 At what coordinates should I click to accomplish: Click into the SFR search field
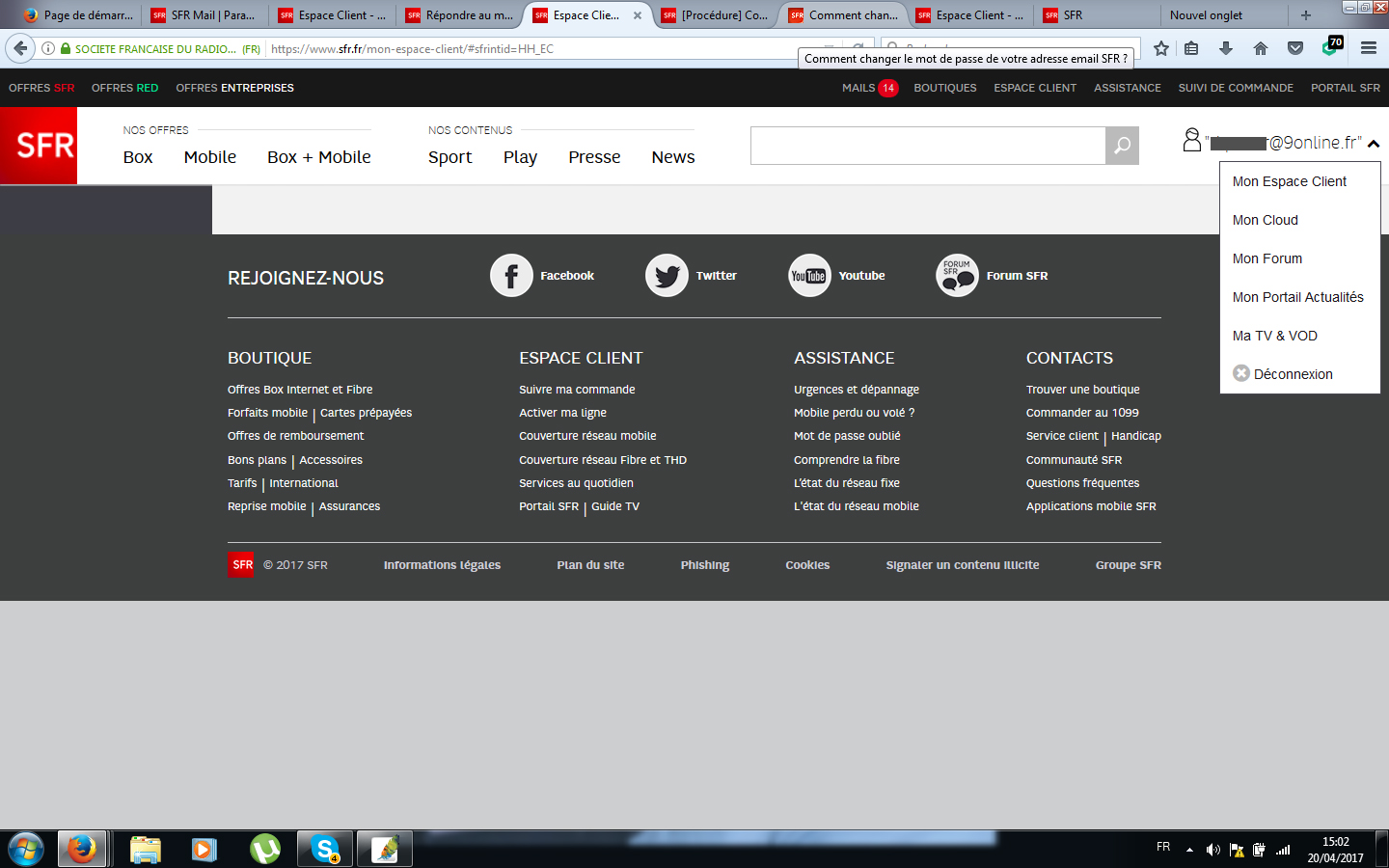point(927,146)
